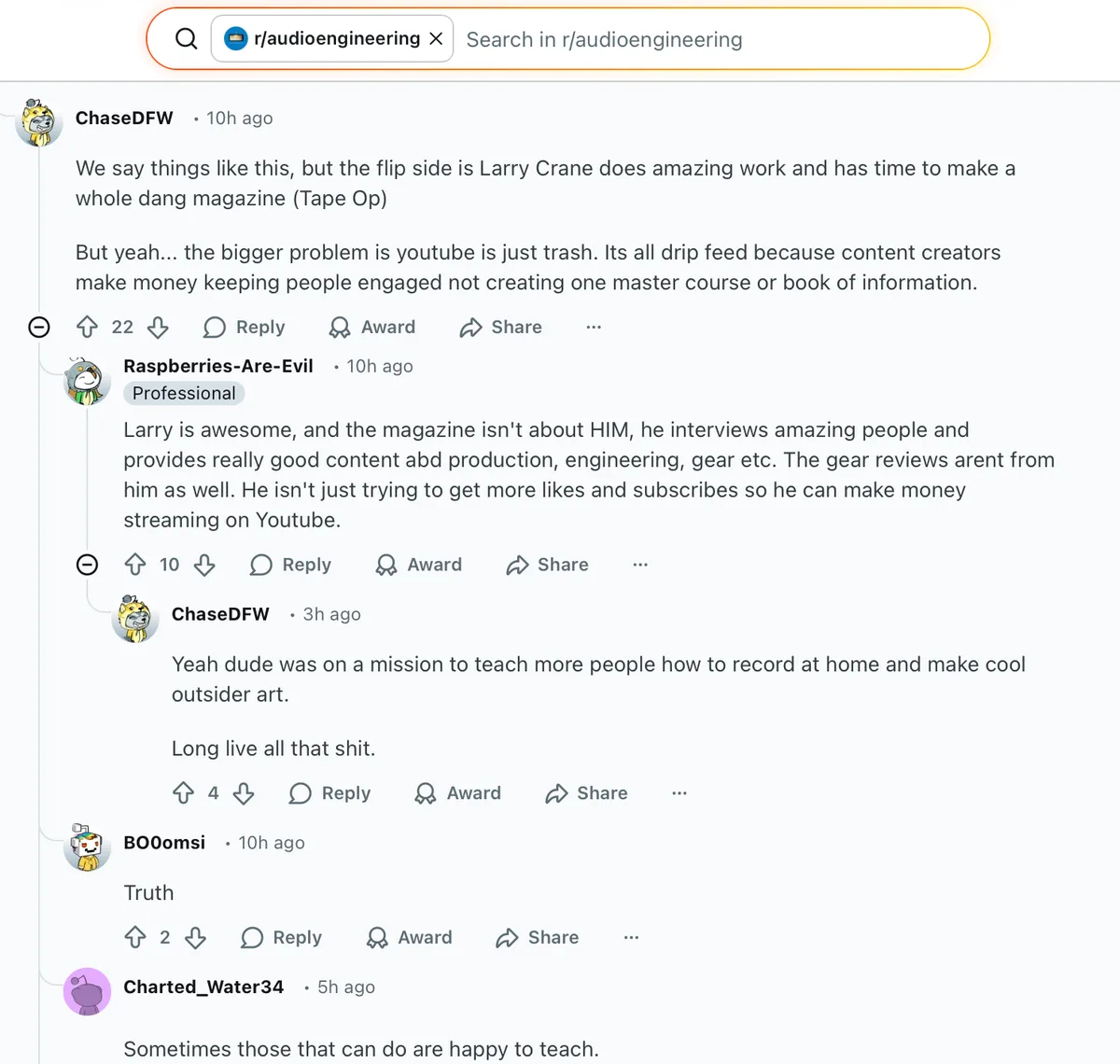Upvote ChaseDFW's comment about Larry Crane
The width and height of the screenshot is (1120, 1064).
click(87, 327)
